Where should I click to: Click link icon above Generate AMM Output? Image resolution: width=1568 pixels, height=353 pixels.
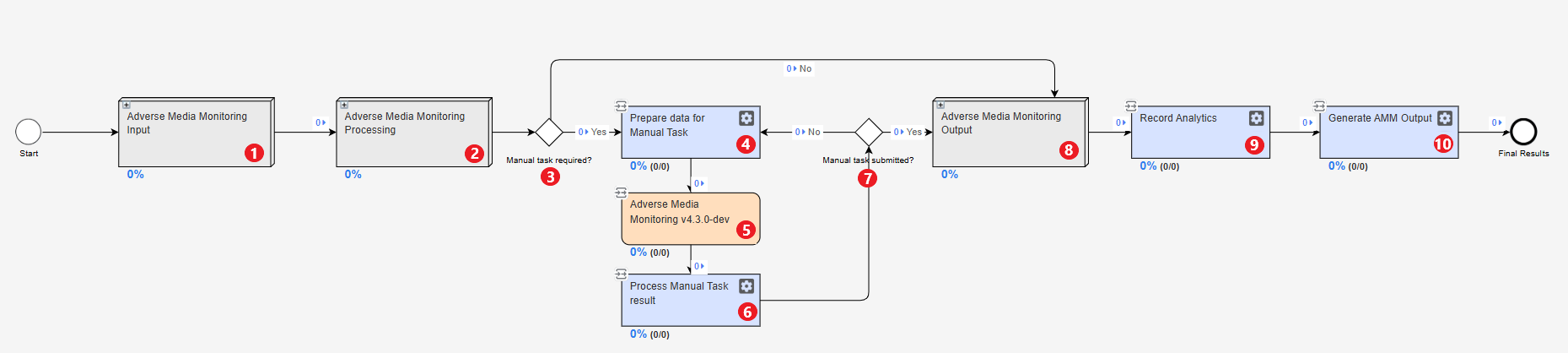click(1320, 106)
